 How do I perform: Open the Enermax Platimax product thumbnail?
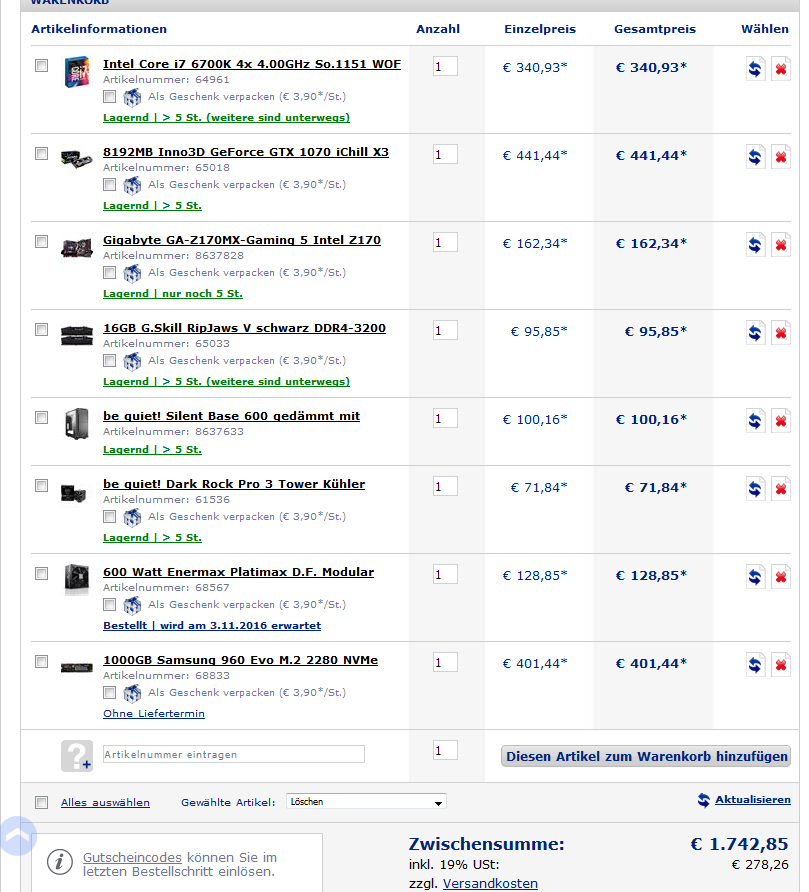(x=77, y=580)
